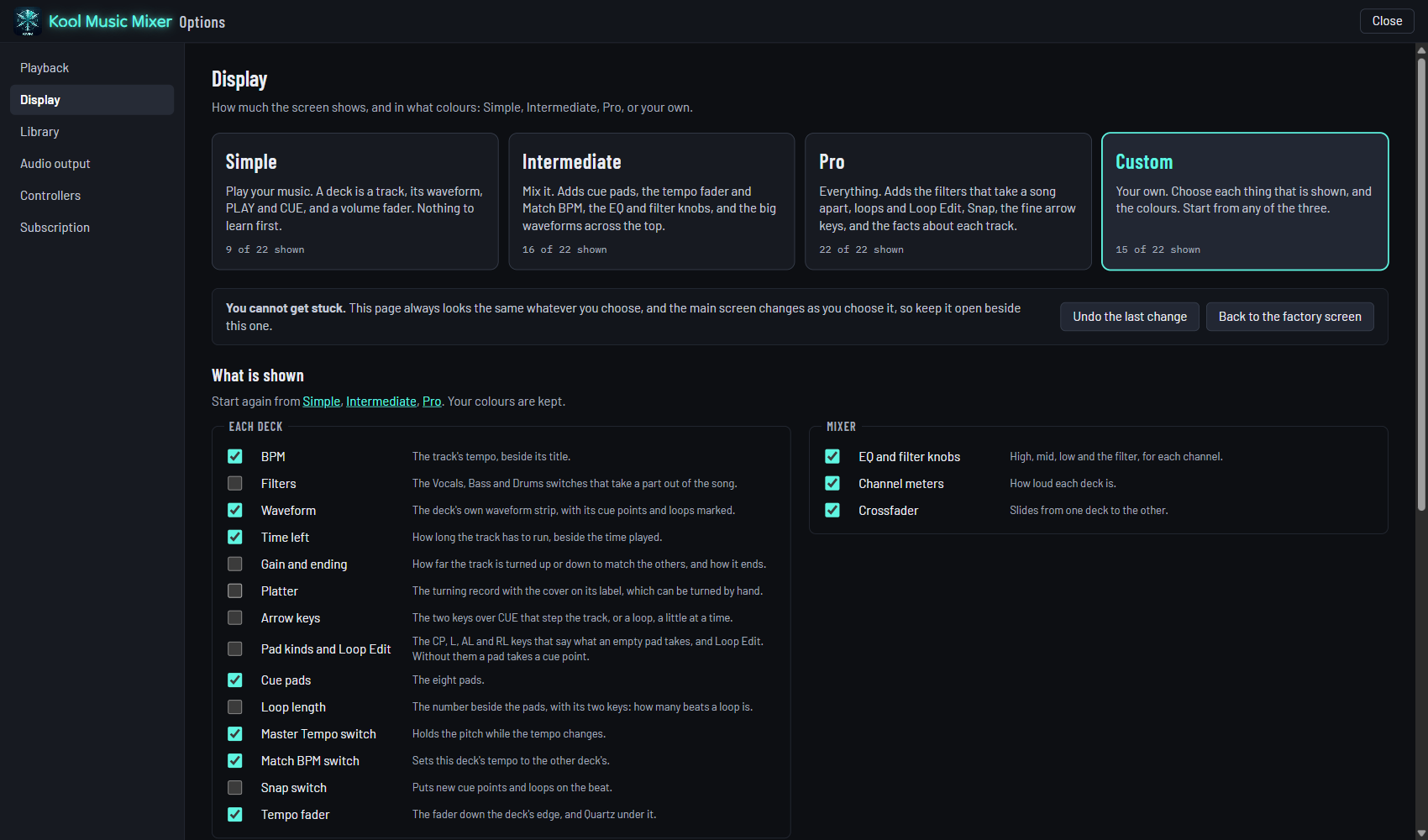This screenshot has width=1428, height=840.
Task: Check the Gain and ending box
Action: click(235, 564)
